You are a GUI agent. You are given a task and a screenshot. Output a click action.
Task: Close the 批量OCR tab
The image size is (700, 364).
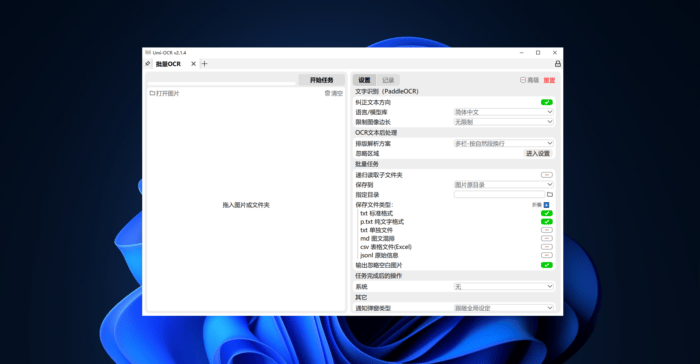[193, 64]
